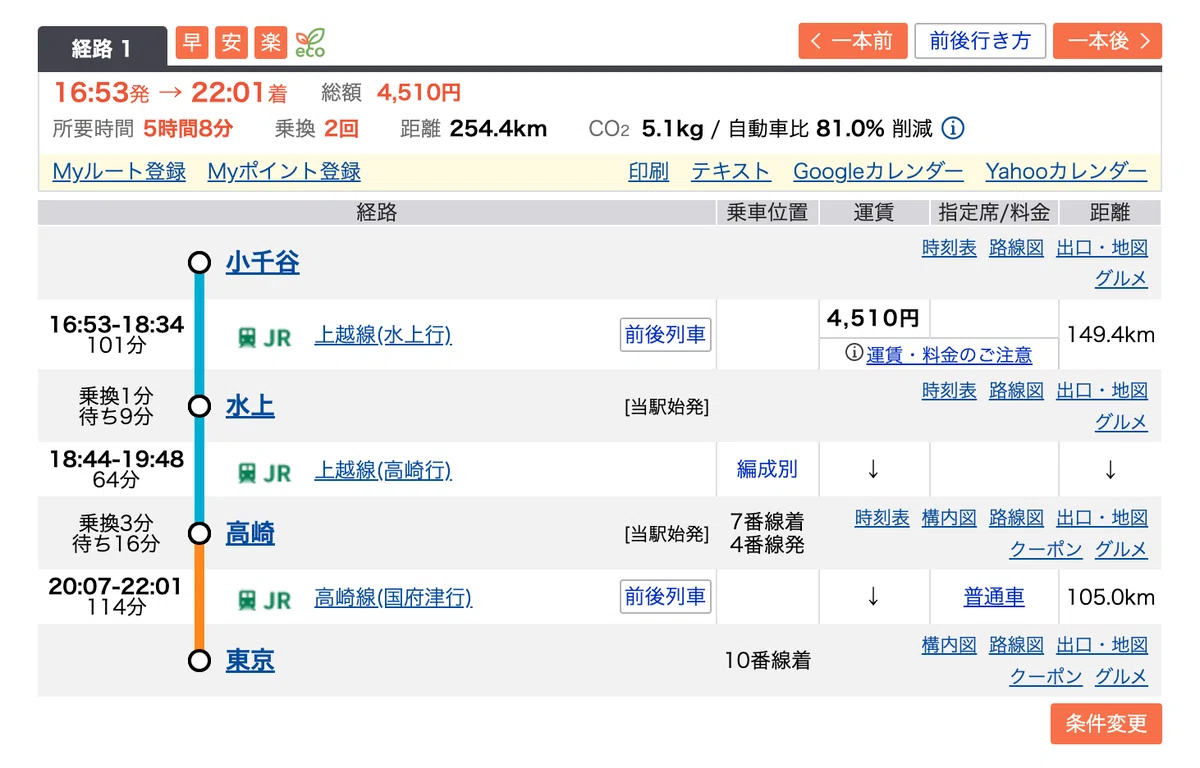Add to Yahooカレンダー

point(1066,171)
